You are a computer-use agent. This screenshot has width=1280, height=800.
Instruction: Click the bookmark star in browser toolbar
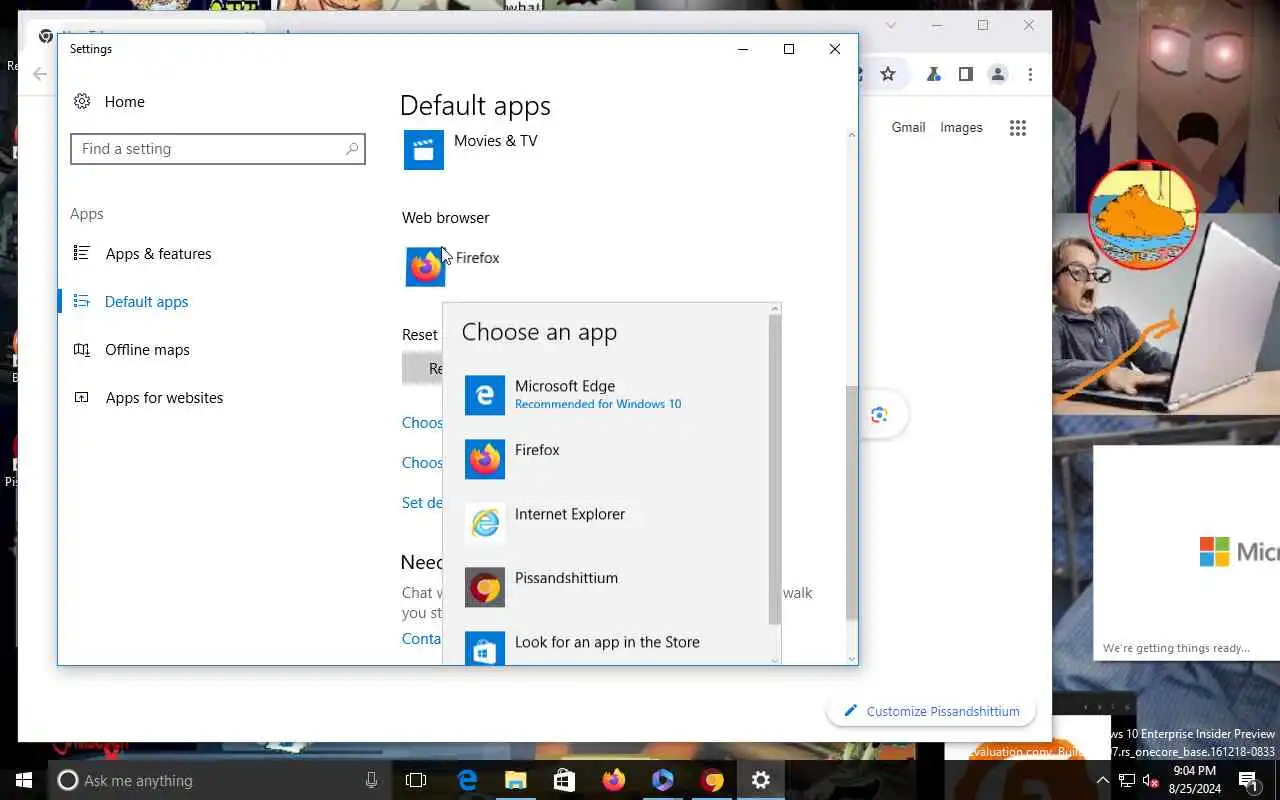point(888,74)
